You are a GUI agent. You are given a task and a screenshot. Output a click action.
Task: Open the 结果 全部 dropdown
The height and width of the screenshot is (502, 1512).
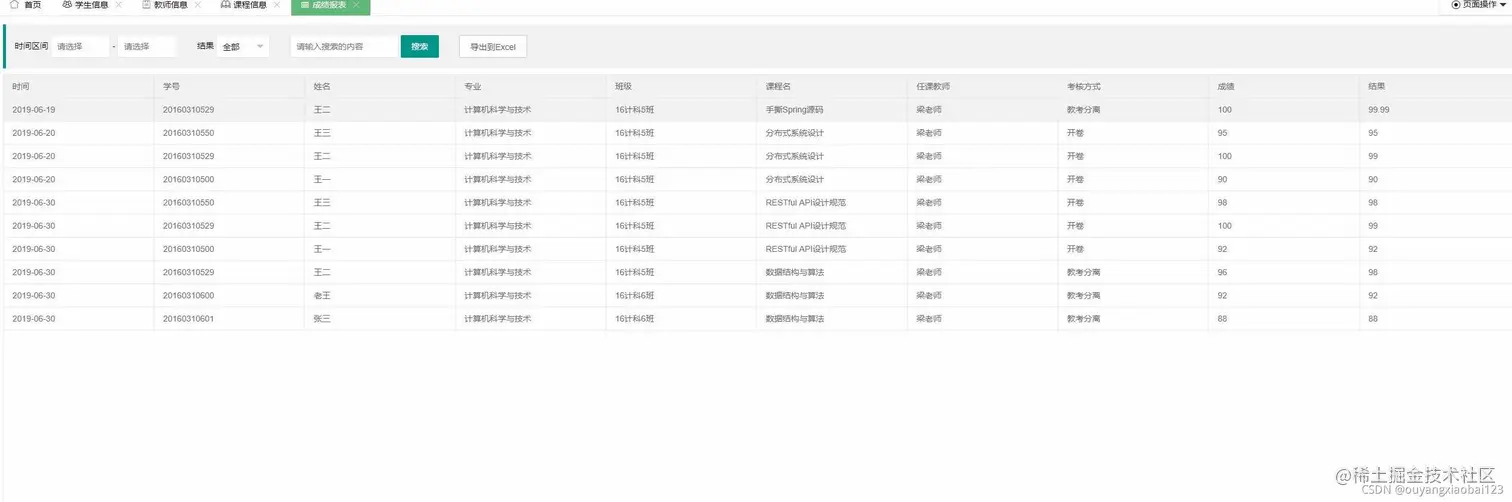pos(243,46)
